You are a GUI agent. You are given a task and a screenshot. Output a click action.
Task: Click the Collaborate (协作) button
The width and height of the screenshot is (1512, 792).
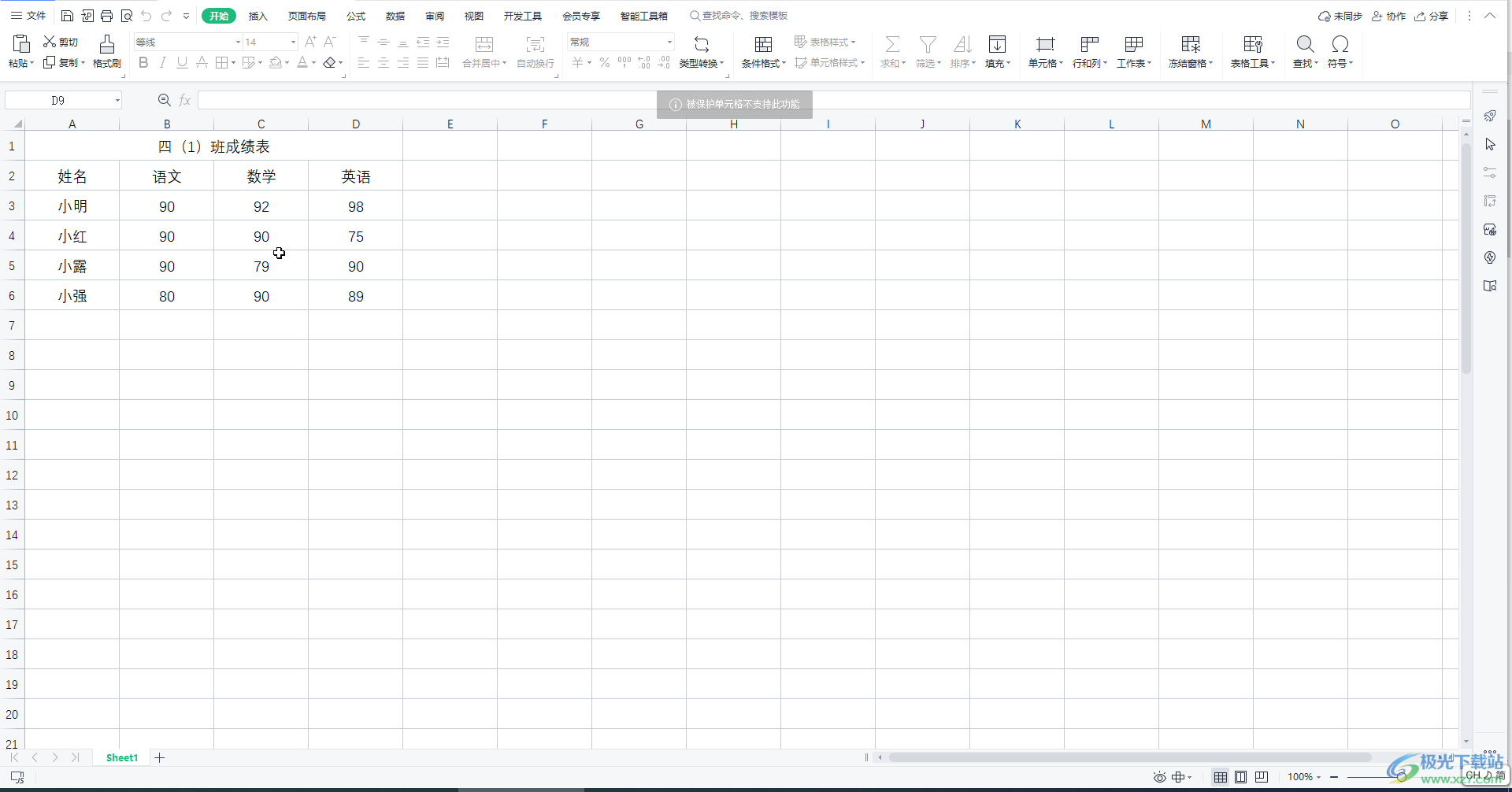(x=1389, y=16)
